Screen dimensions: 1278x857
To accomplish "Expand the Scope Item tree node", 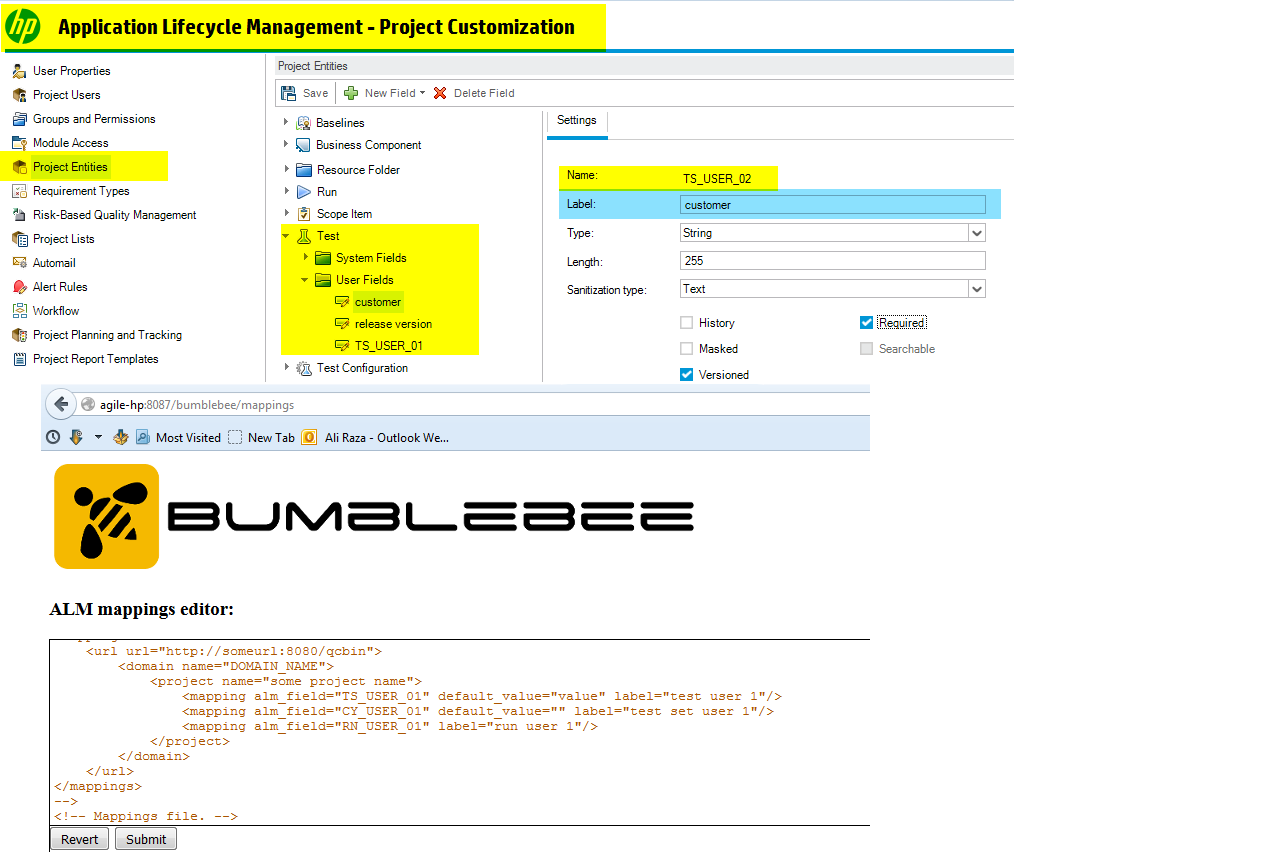I will tap(286, 213).
